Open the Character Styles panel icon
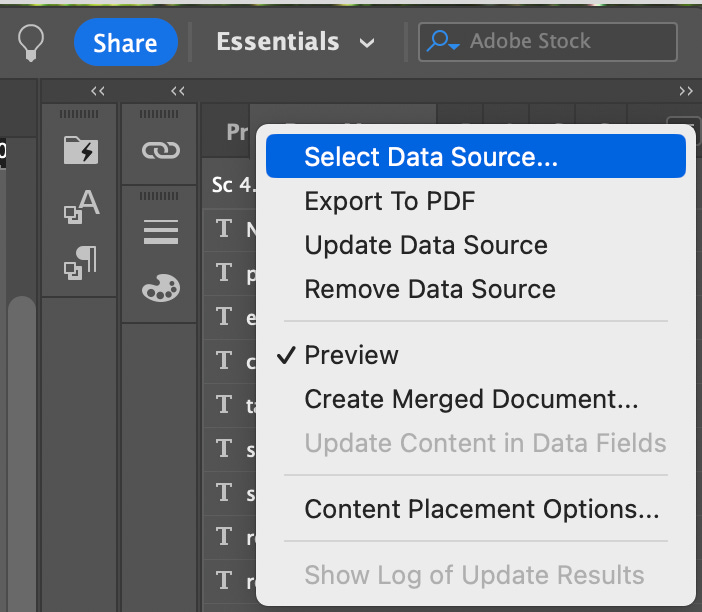This screenshot has height=612, width=702. [x=80, y=207]
